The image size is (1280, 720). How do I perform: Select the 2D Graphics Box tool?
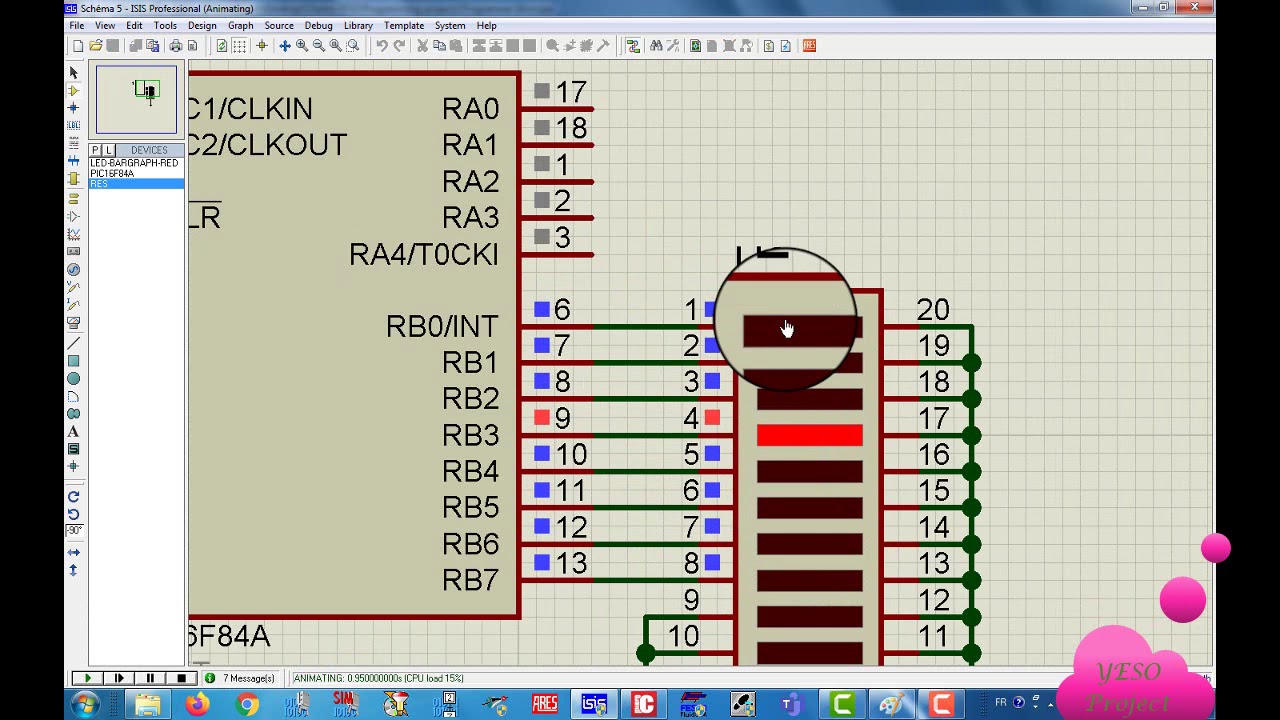coord(73,361)
